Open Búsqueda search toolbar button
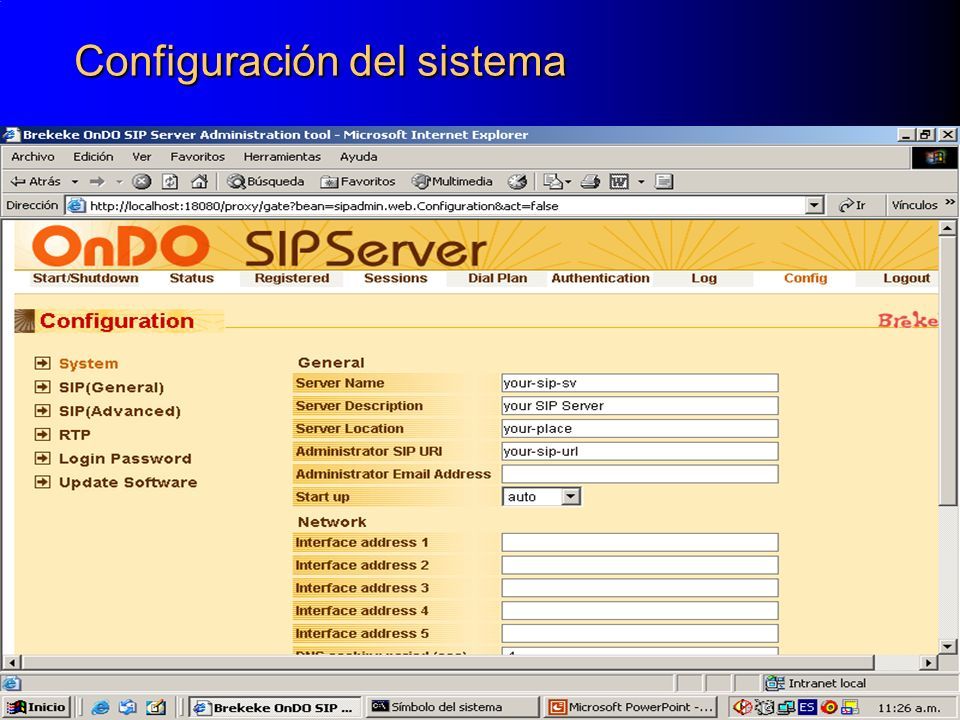The height and width of the screenshot is (720, 960). point(265,181)
